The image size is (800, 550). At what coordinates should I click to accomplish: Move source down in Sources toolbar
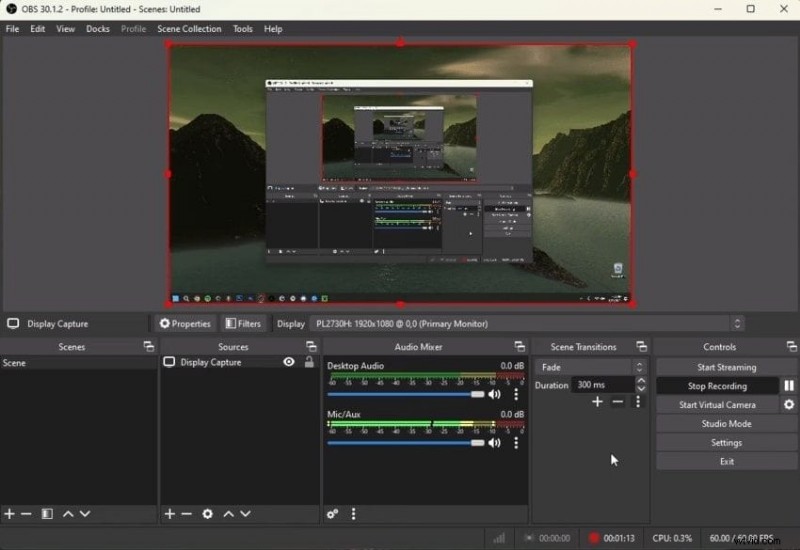[x=245, y=513]
